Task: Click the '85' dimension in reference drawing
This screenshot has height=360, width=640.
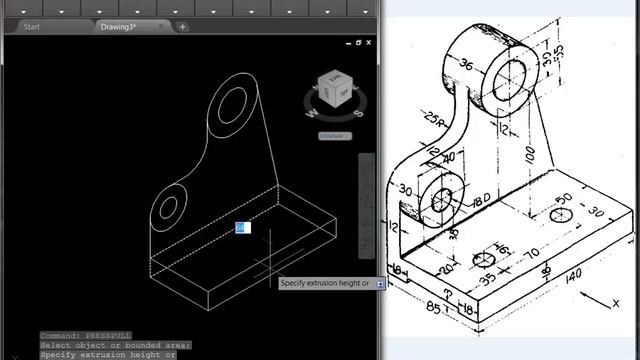Action: 433,307
